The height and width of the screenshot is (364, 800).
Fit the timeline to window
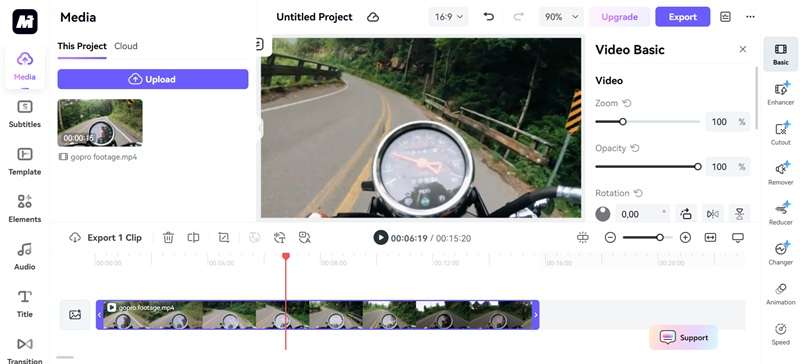710,237
